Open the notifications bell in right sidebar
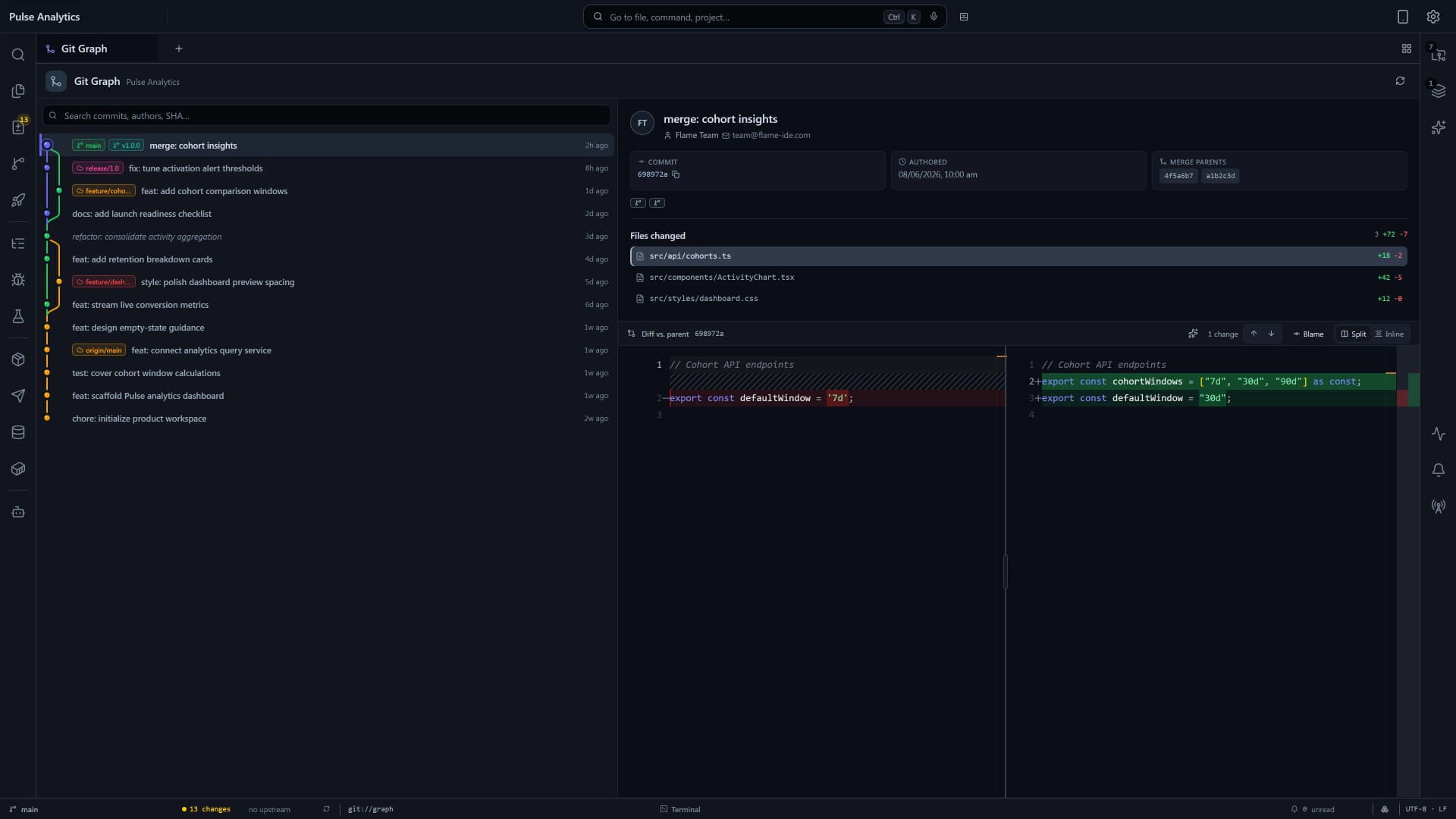 pyautogui.click(x=1438, y=470)
